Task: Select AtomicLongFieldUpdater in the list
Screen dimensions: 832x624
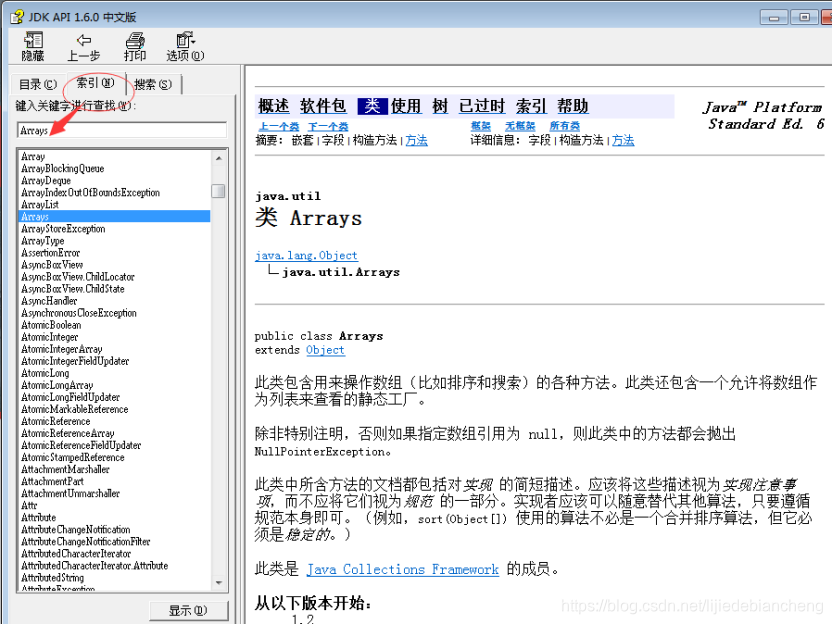Action: 70,397
